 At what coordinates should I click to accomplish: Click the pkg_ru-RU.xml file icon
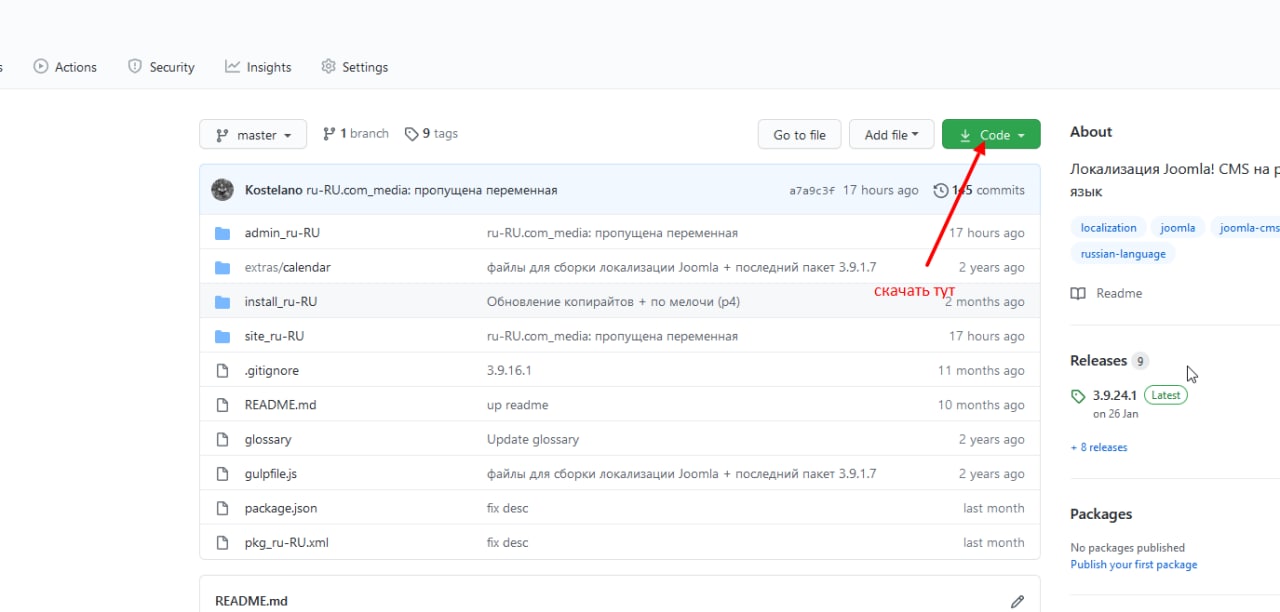coord(223,543)
